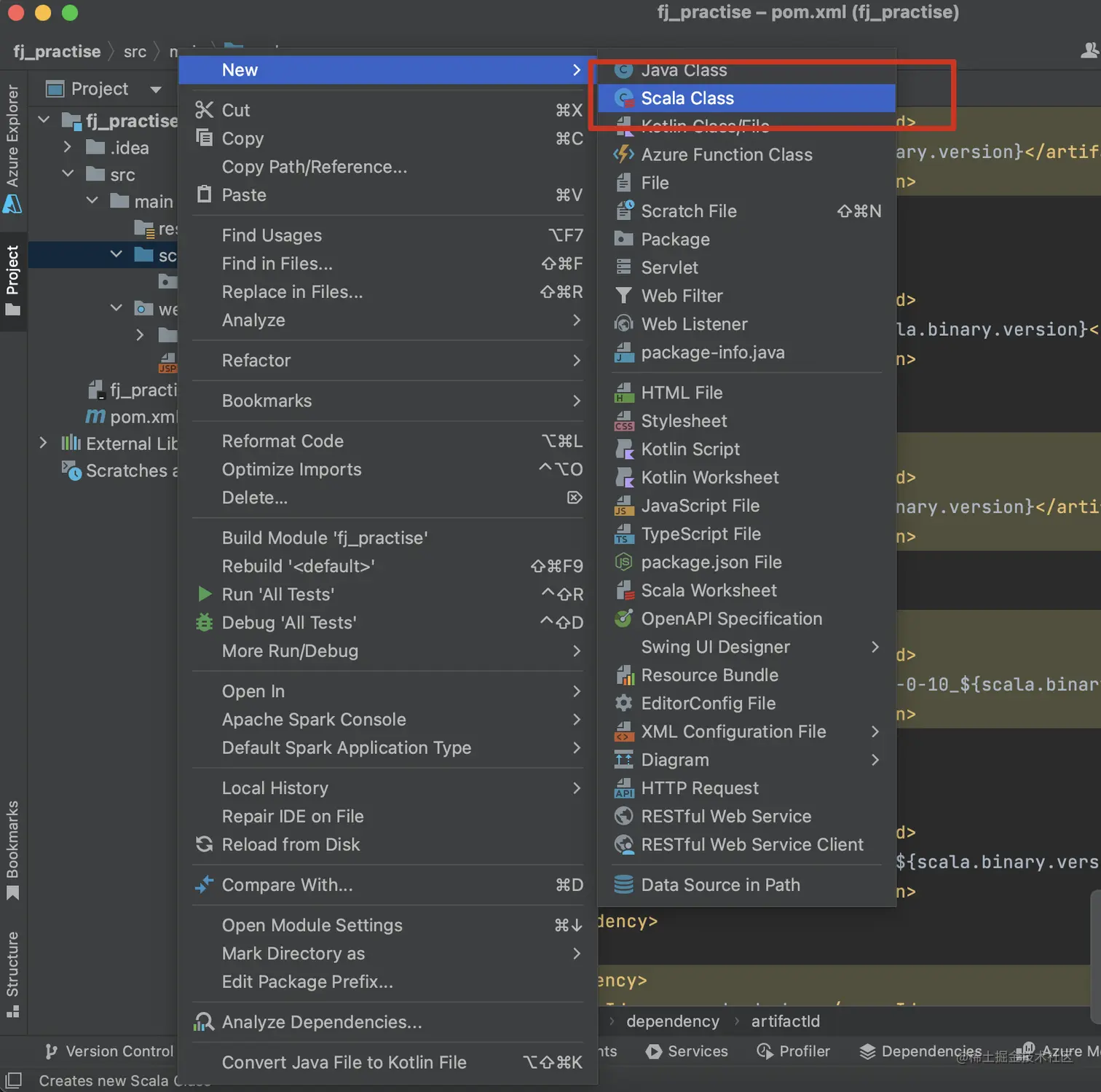Click the Stylesheet CSS icon
This screenshot has height=1092, width=1101.
tap(624, 421)
